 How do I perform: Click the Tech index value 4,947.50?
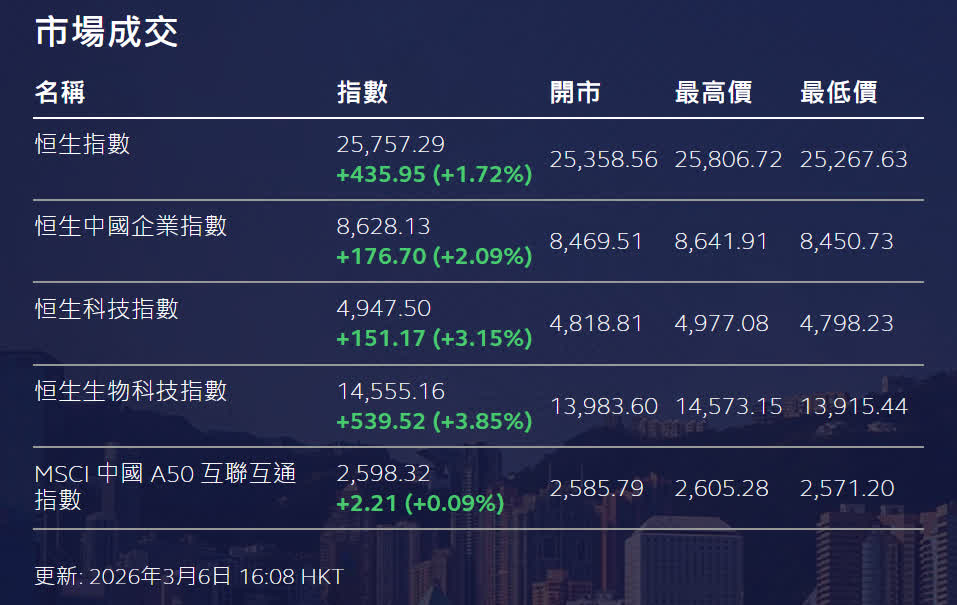point(382,309)
